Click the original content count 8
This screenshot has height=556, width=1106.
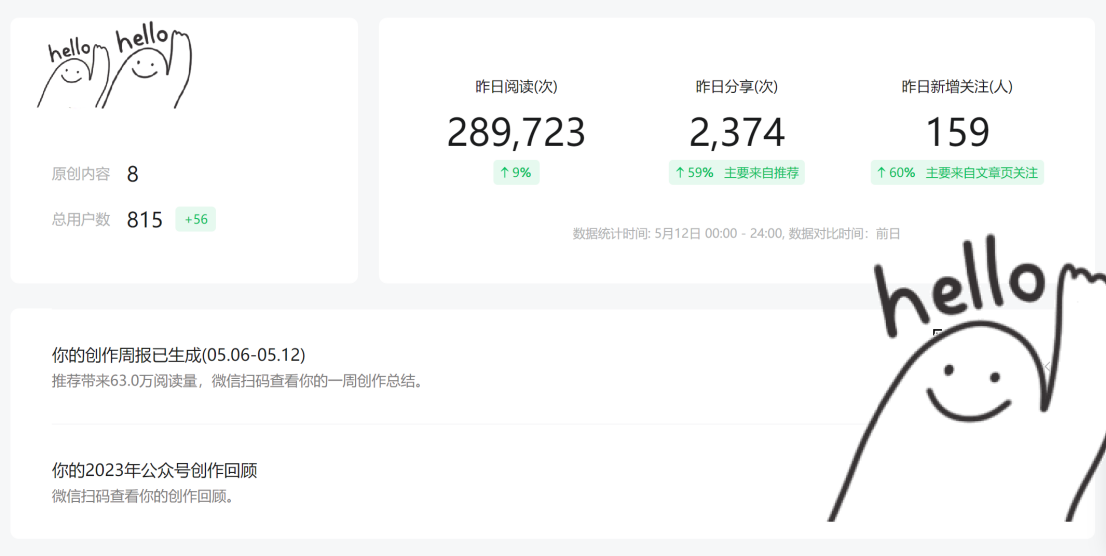(133, 174)
